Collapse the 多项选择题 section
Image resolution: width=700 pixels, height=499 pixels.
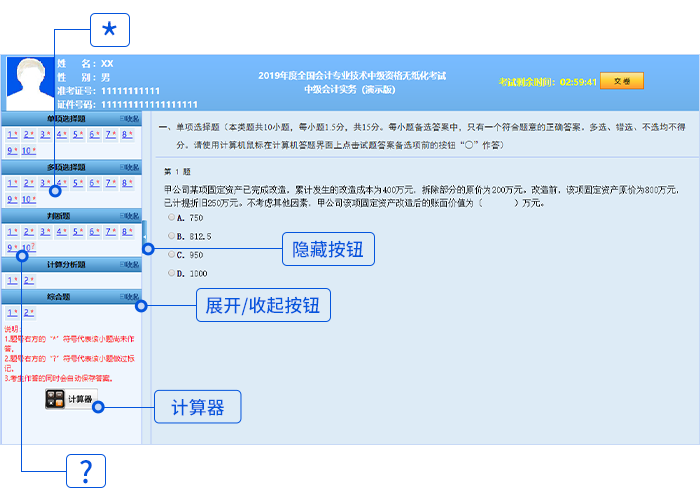(131, 167)
